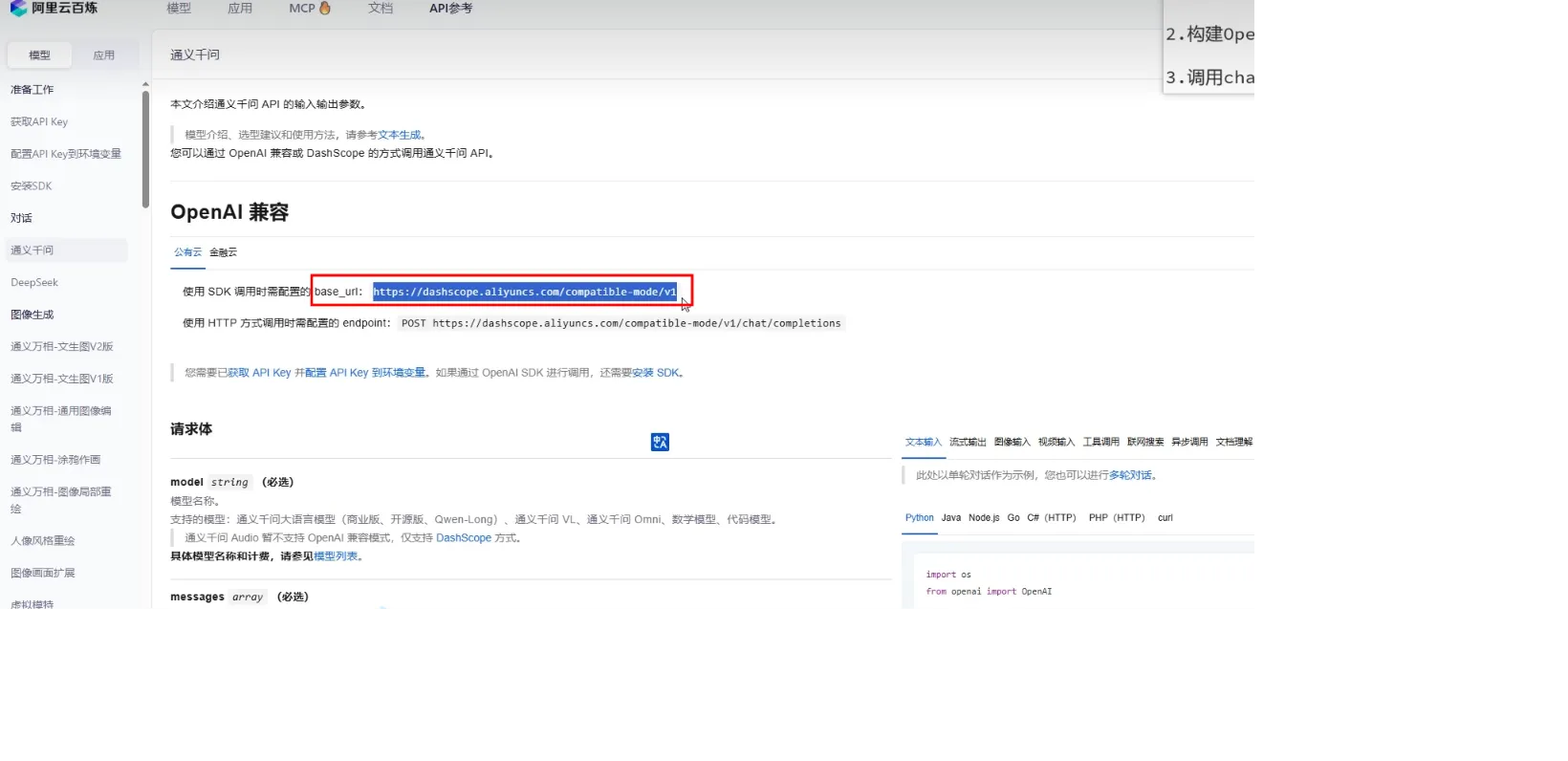Screen dimensions: 1568x761
Task: Open the 模型 top navigation menu
Action: click(179, 9)
